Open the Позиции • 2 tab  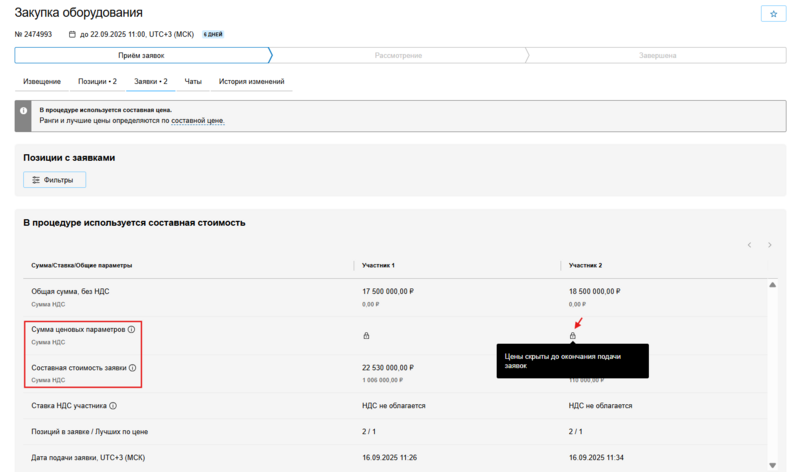click(x=97, y=81)
